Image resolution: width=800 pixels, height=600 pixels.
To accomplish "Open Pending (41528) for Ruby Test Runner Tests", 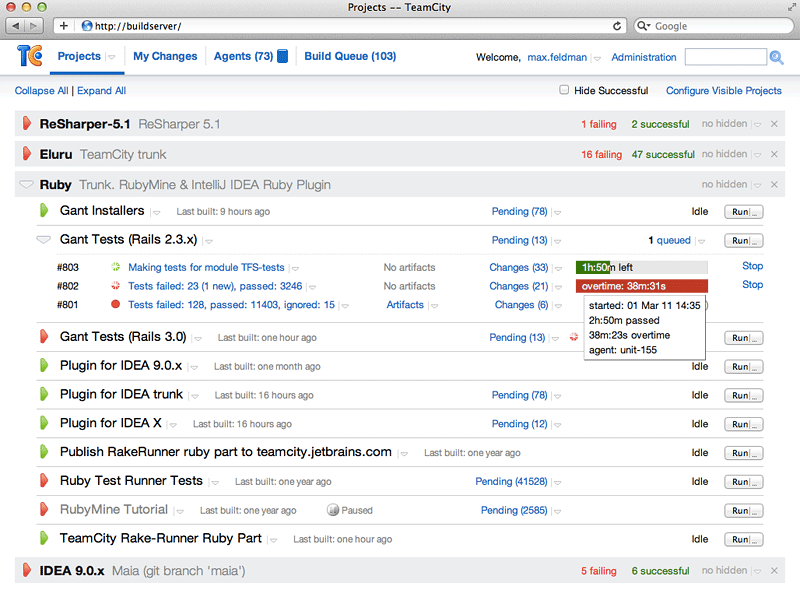I will tap(511, 482).
